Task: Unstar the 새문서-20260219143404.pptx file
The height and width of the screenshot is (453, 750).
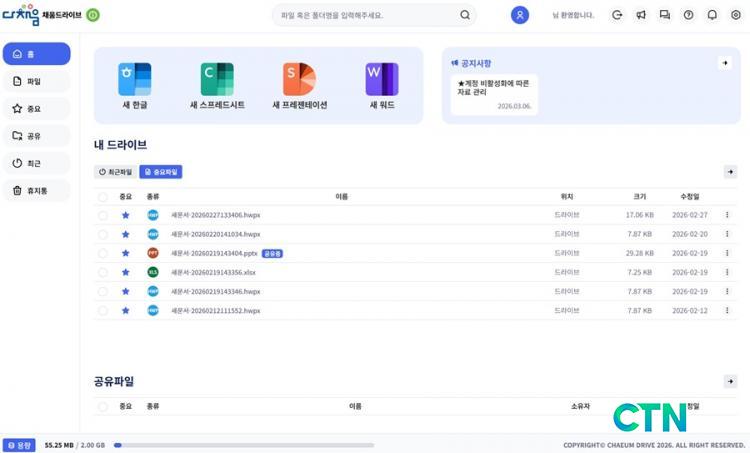Action: pos(126,253)
